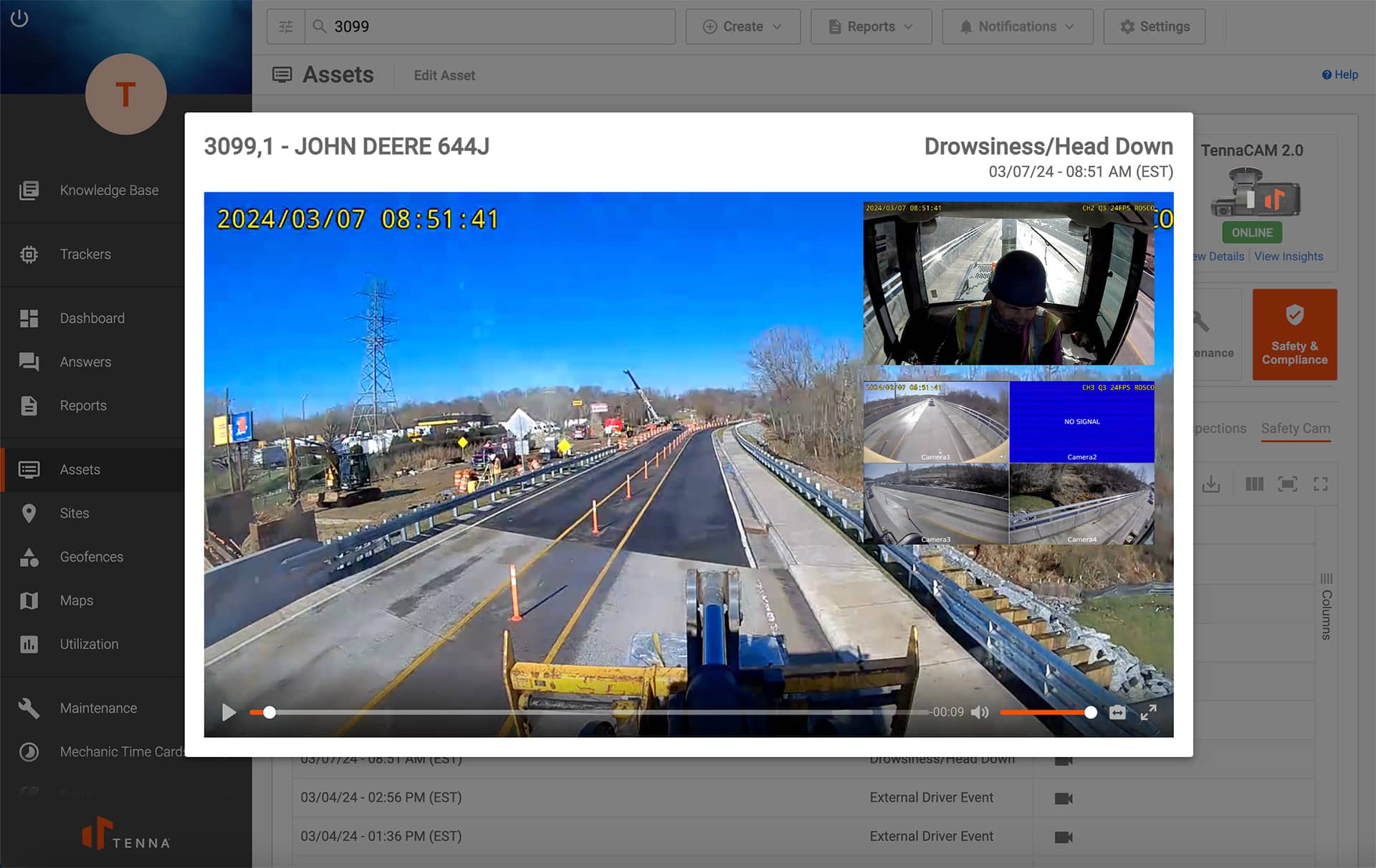Viewport: 1376px width, 868px height.
Task: Click the filter sliders icon beside search
Action: [286, 27]
